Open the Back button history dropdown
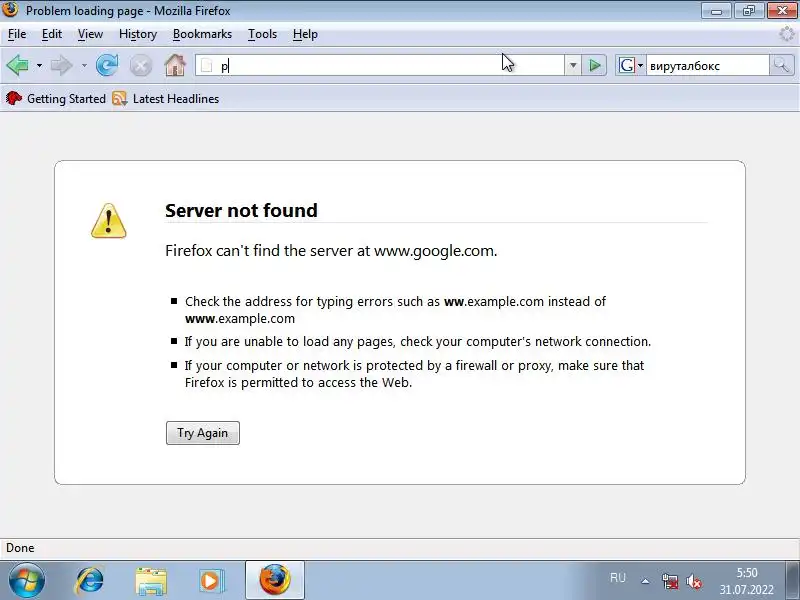This screenshot has width=800, height=600. tap(39, 65)
